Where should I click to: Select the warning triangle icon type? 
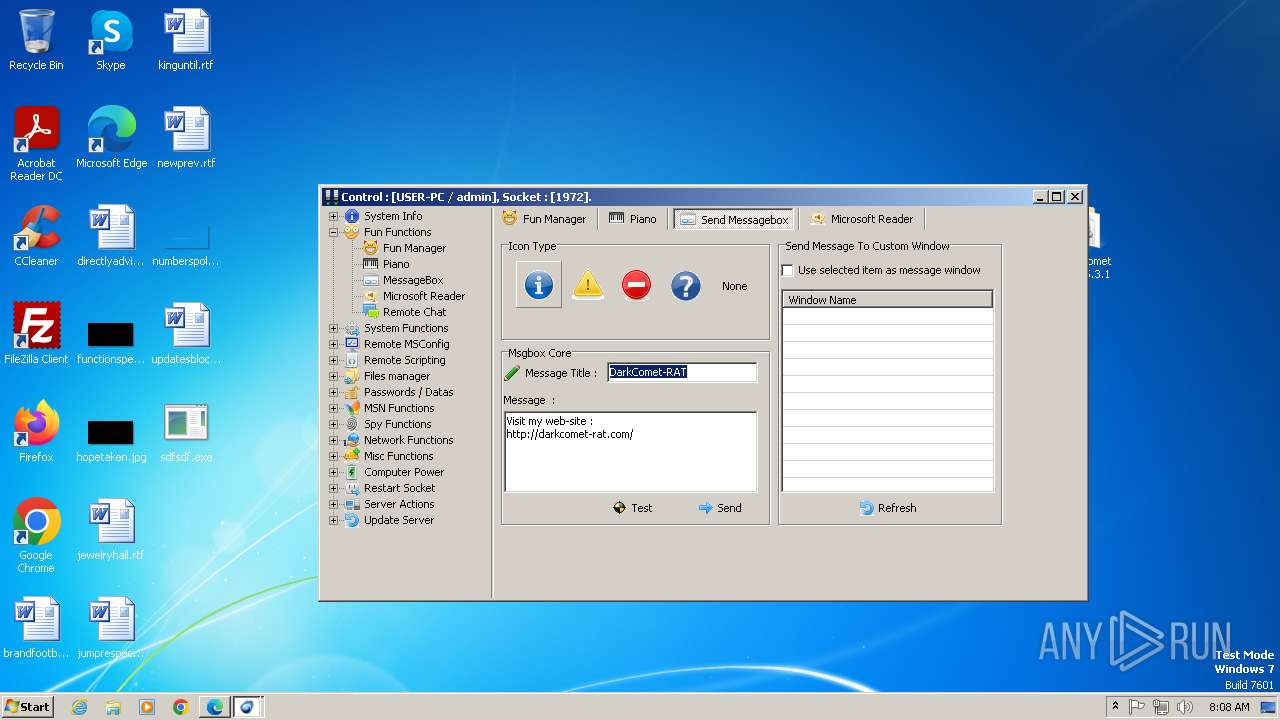point(588,285)
